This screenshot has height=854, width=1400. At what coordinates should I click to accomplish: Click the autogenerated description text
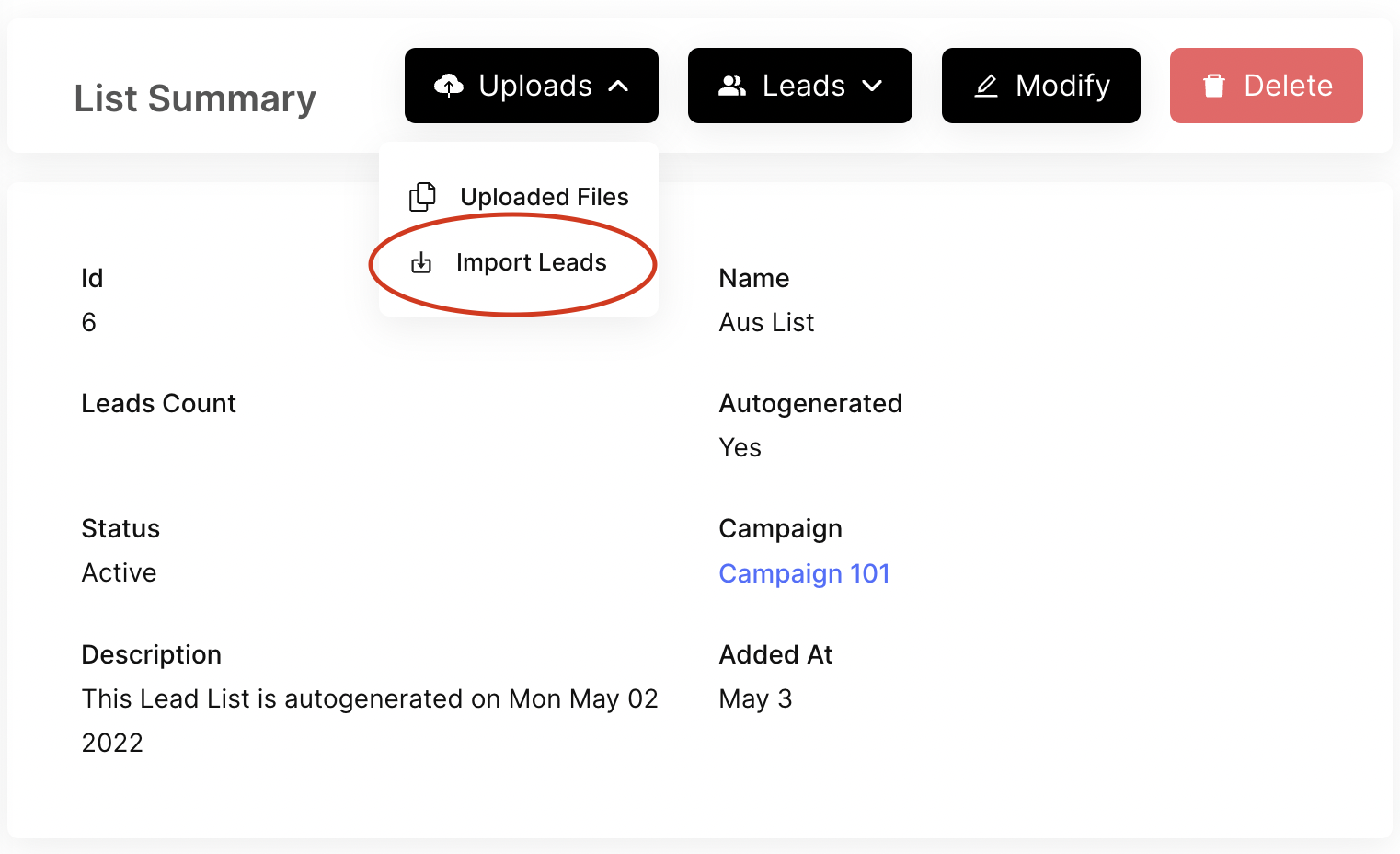click(x=370, y=721)
